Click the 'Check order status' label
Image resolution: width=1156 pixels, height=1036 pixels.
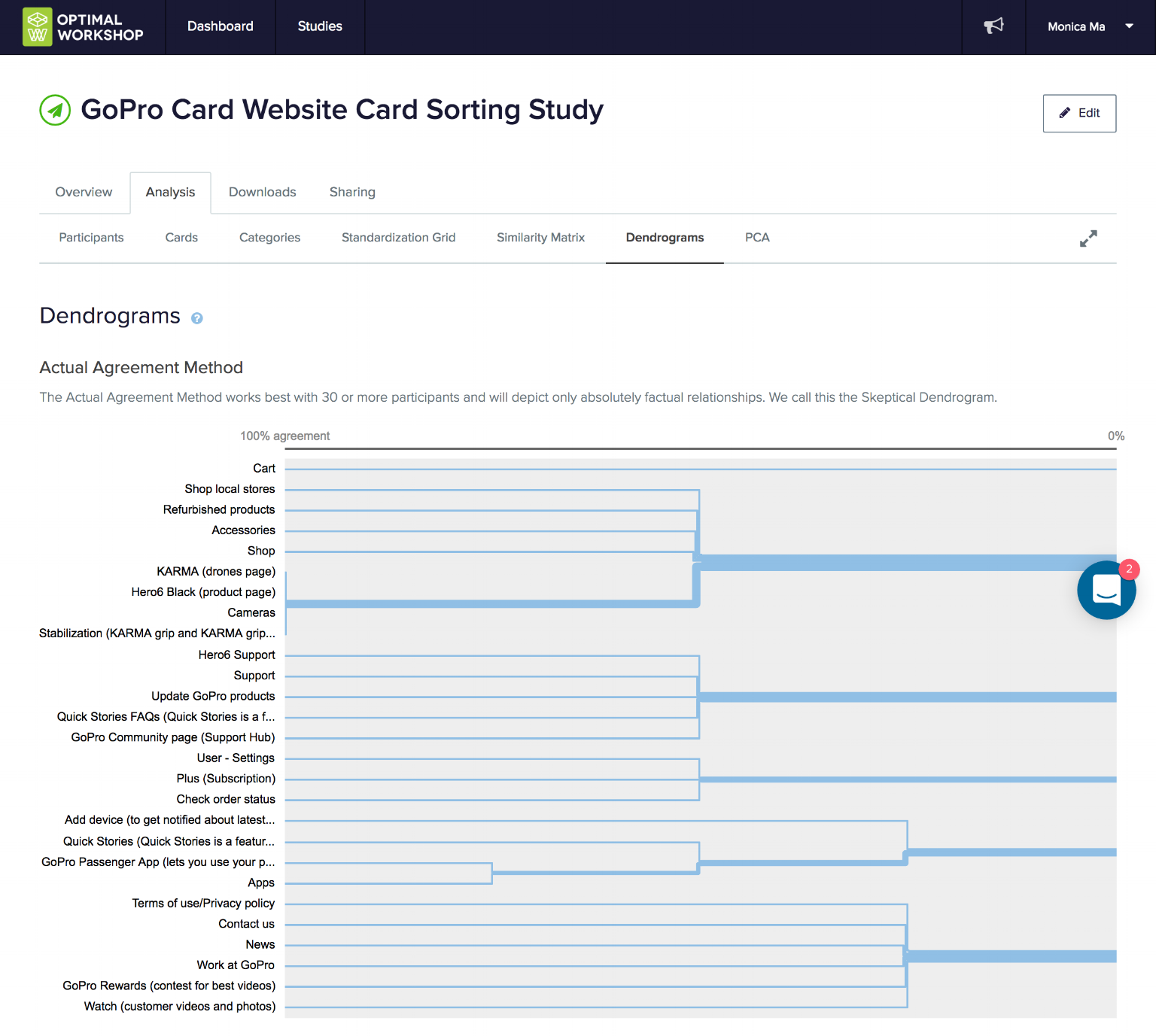point(226,800)
